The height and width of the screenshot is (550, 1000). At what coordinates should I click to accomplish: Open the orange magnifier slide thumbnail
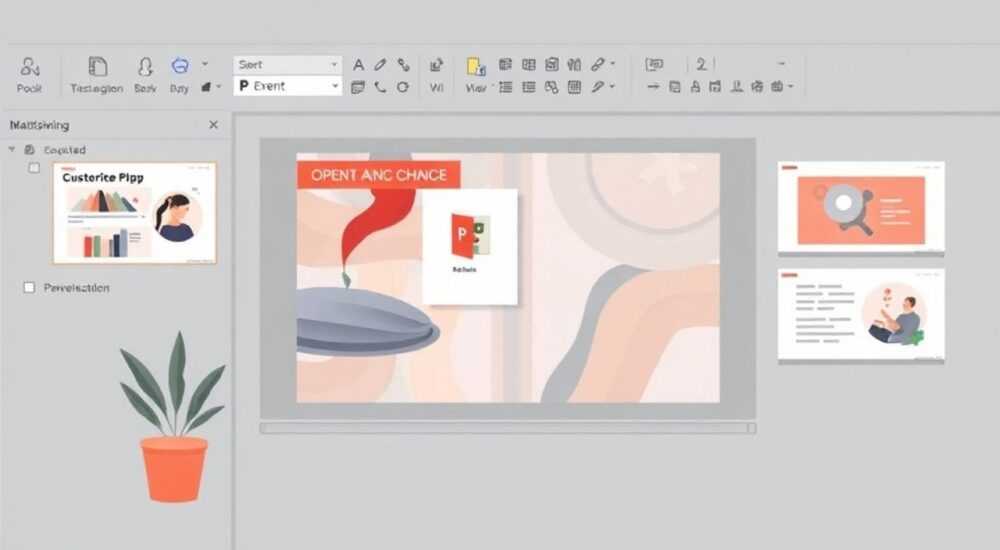pyautogui.click(x=861, y=207)
